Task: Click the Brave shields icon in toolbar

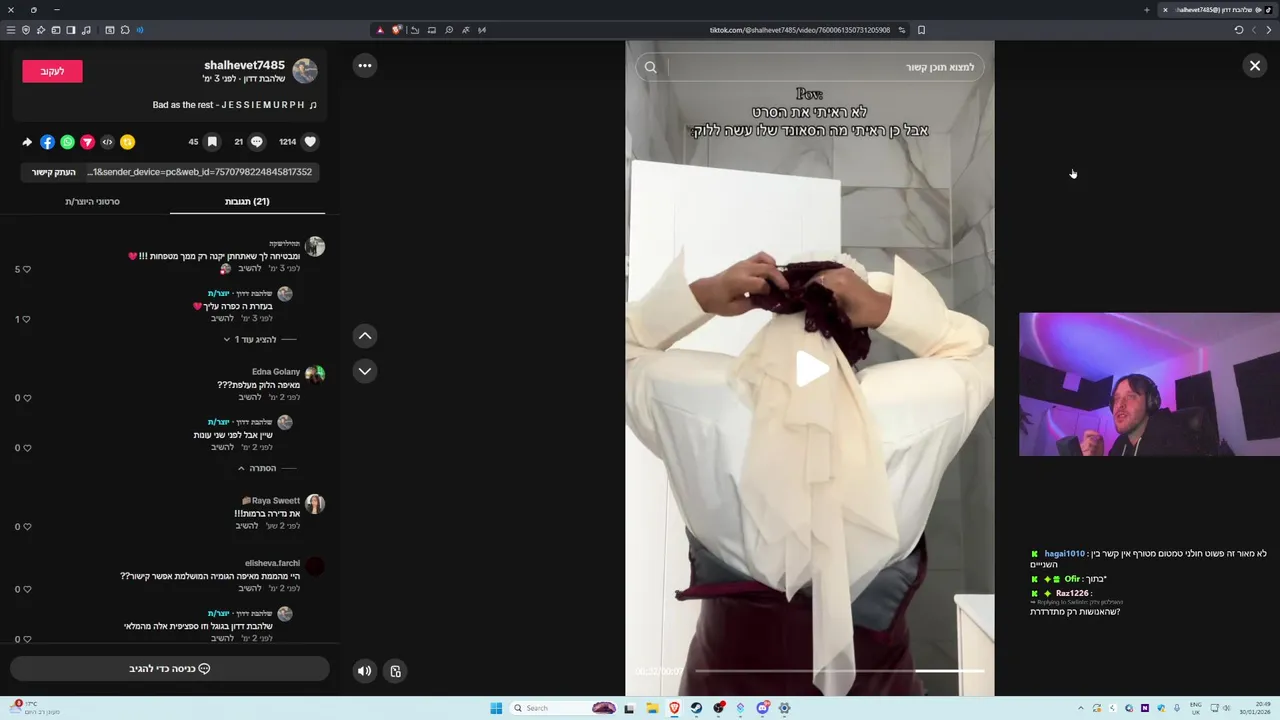Action: pyautogui.click(x=26, y=30)
